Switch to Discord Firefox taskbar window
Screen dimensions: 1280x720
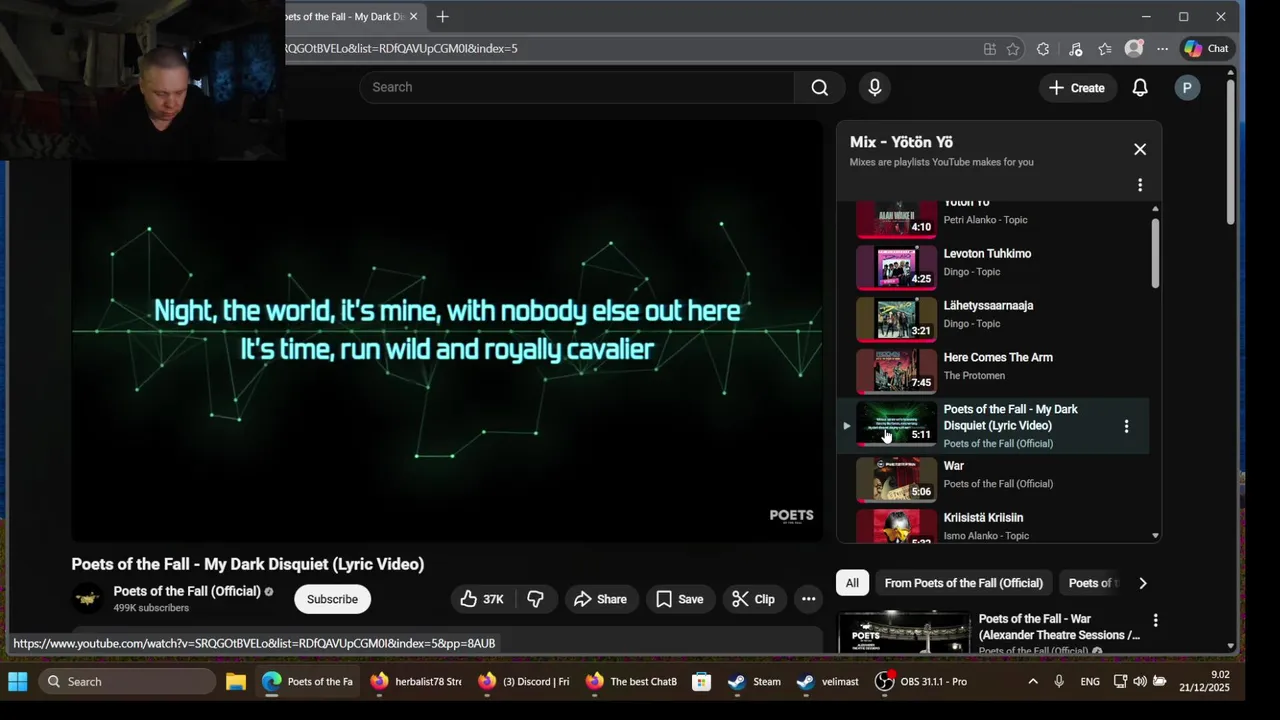[x=523, y=681]
